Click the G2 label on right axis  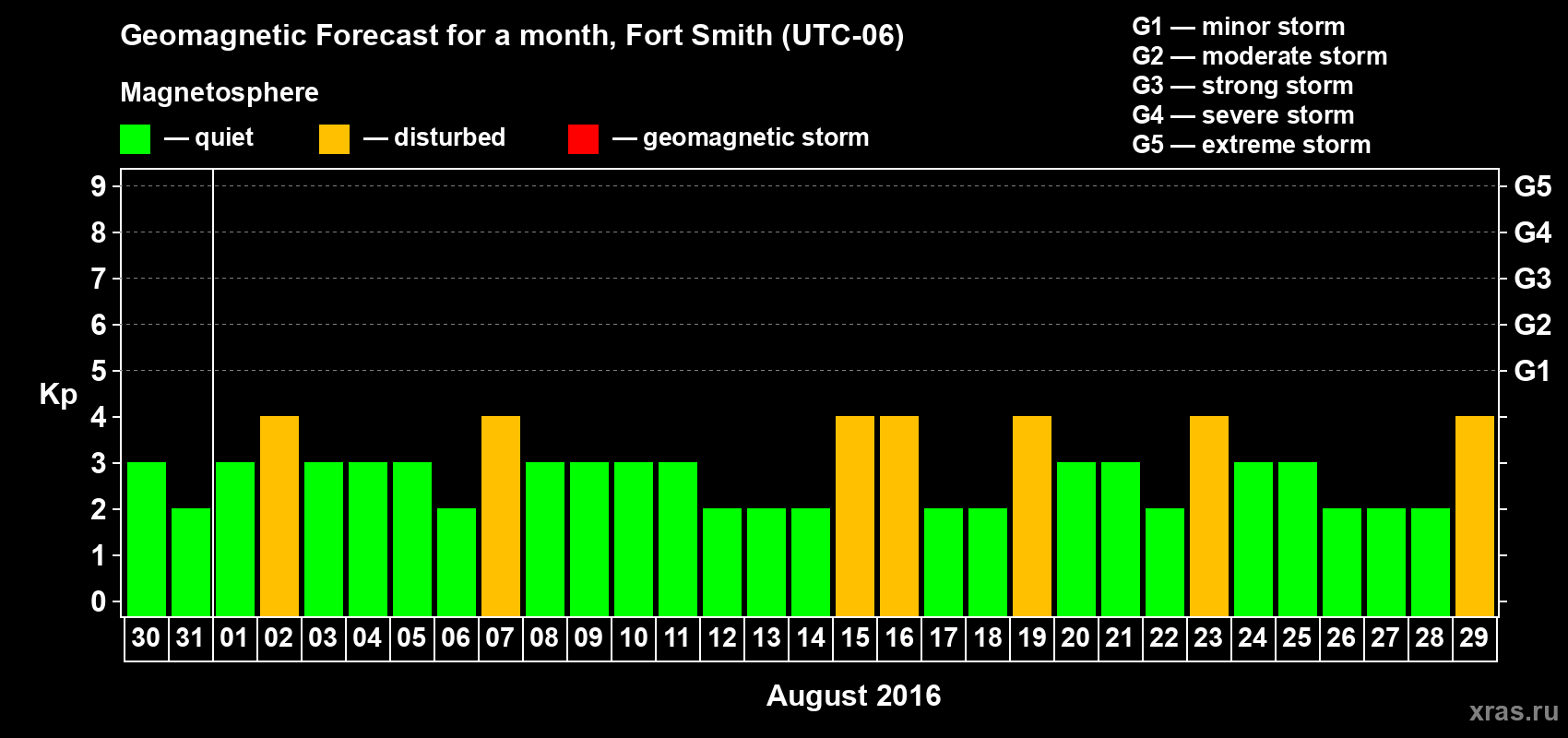[x=1533, y=325]
